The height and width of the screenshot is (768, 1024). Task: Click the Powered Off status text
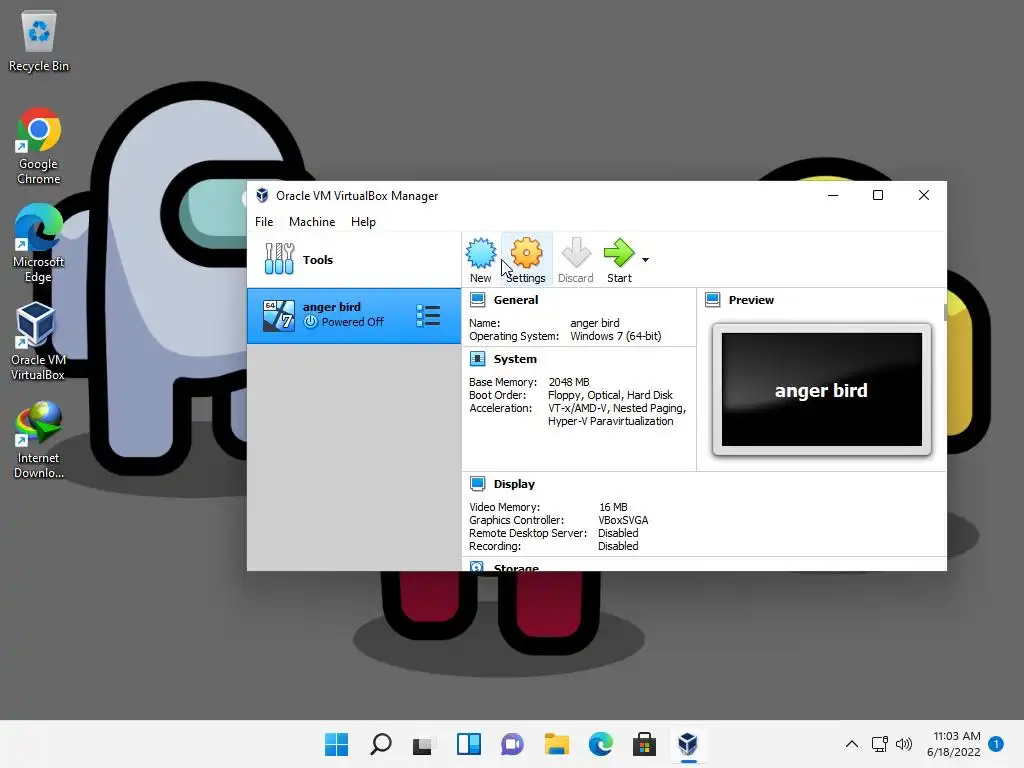pos(353,322)
